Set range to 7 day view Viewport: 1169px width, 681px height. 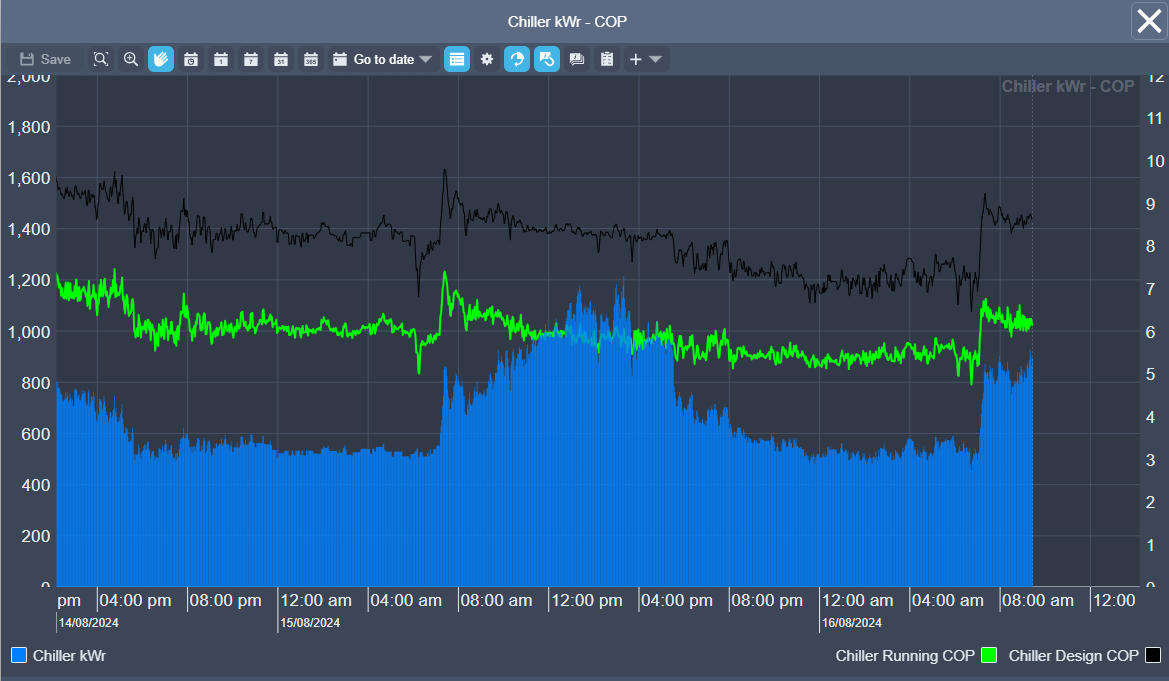click(251, 59)
